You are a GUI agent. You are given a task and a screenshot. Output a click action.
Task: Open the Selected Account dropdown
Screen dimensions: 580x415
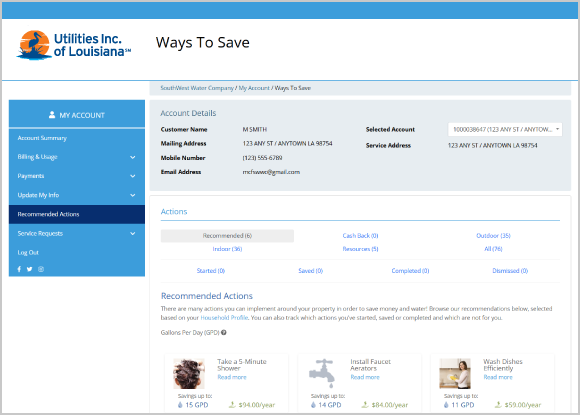(x=505, y=129)
